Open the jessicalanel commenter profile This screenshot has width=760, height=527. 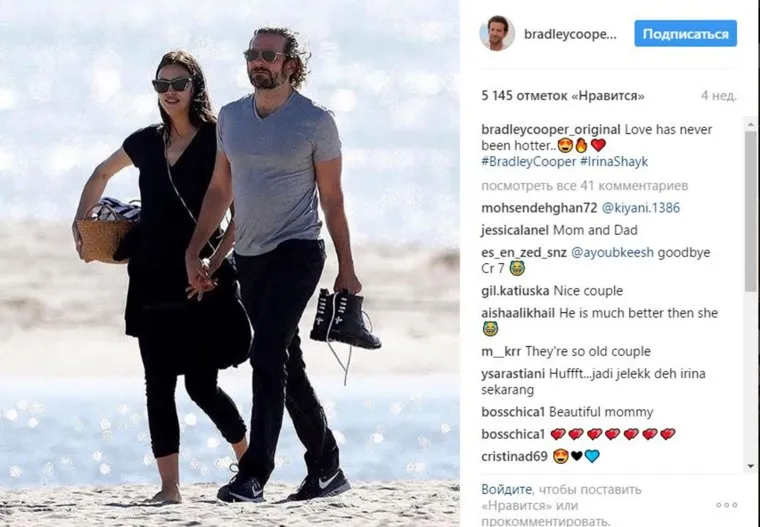515,230
